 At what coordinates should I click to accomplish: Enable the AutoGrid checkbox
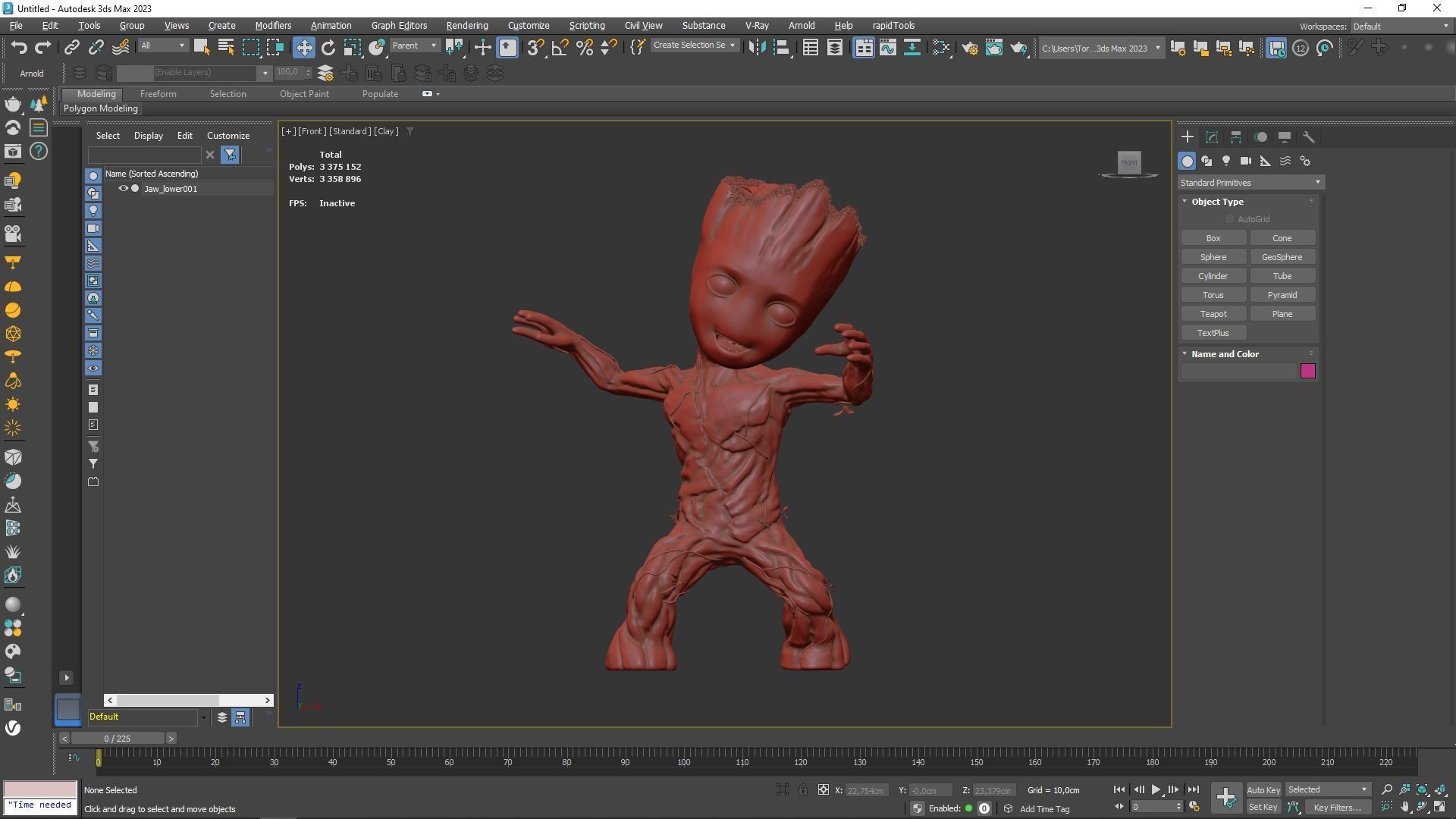click(x=1230, y=219)
